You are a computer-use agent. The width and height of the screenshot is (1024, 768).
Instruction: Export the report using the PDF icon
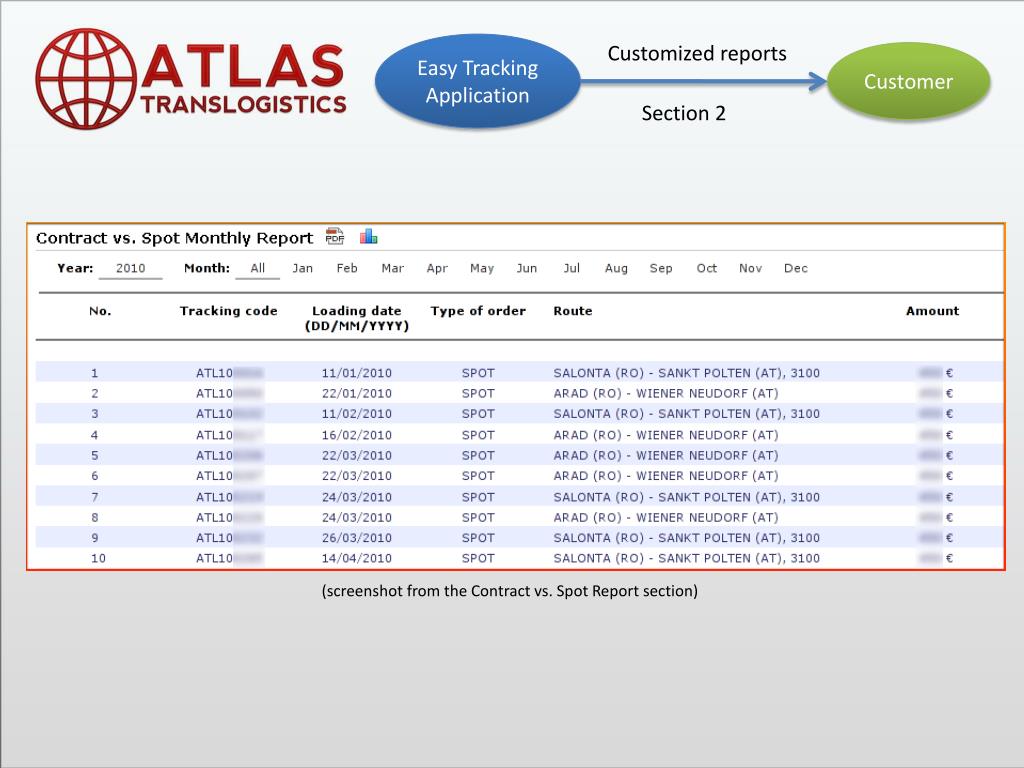pyautogui.click(x=335, y=236)
